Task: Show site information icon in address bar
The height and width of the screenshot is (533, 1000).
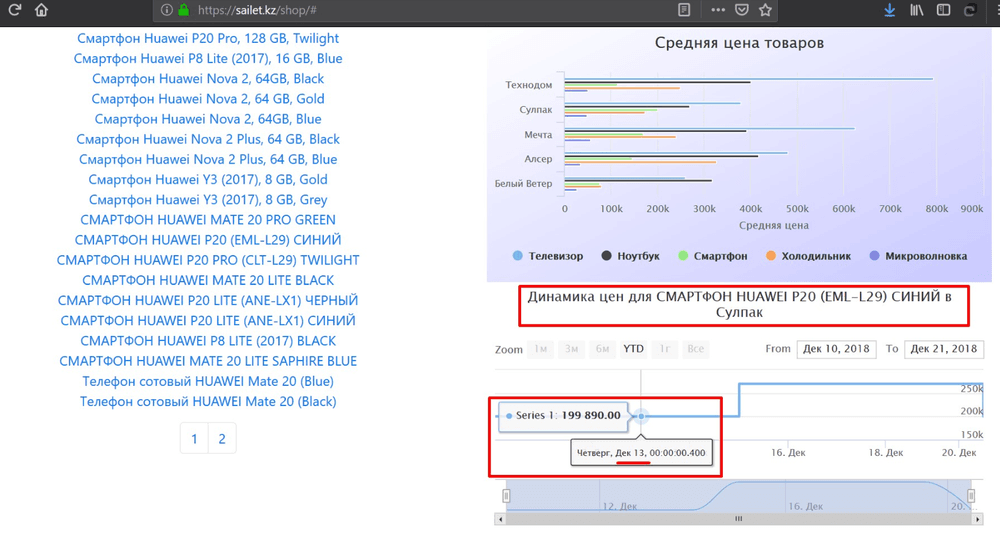Action: tap(166, 10)
